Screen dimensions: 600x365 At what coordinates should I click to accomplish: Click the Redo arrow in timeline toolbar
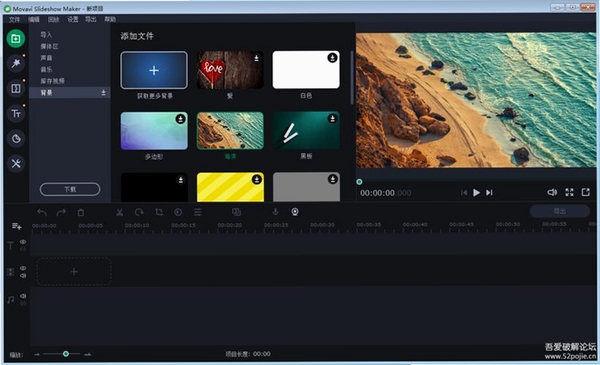[61, 212]
